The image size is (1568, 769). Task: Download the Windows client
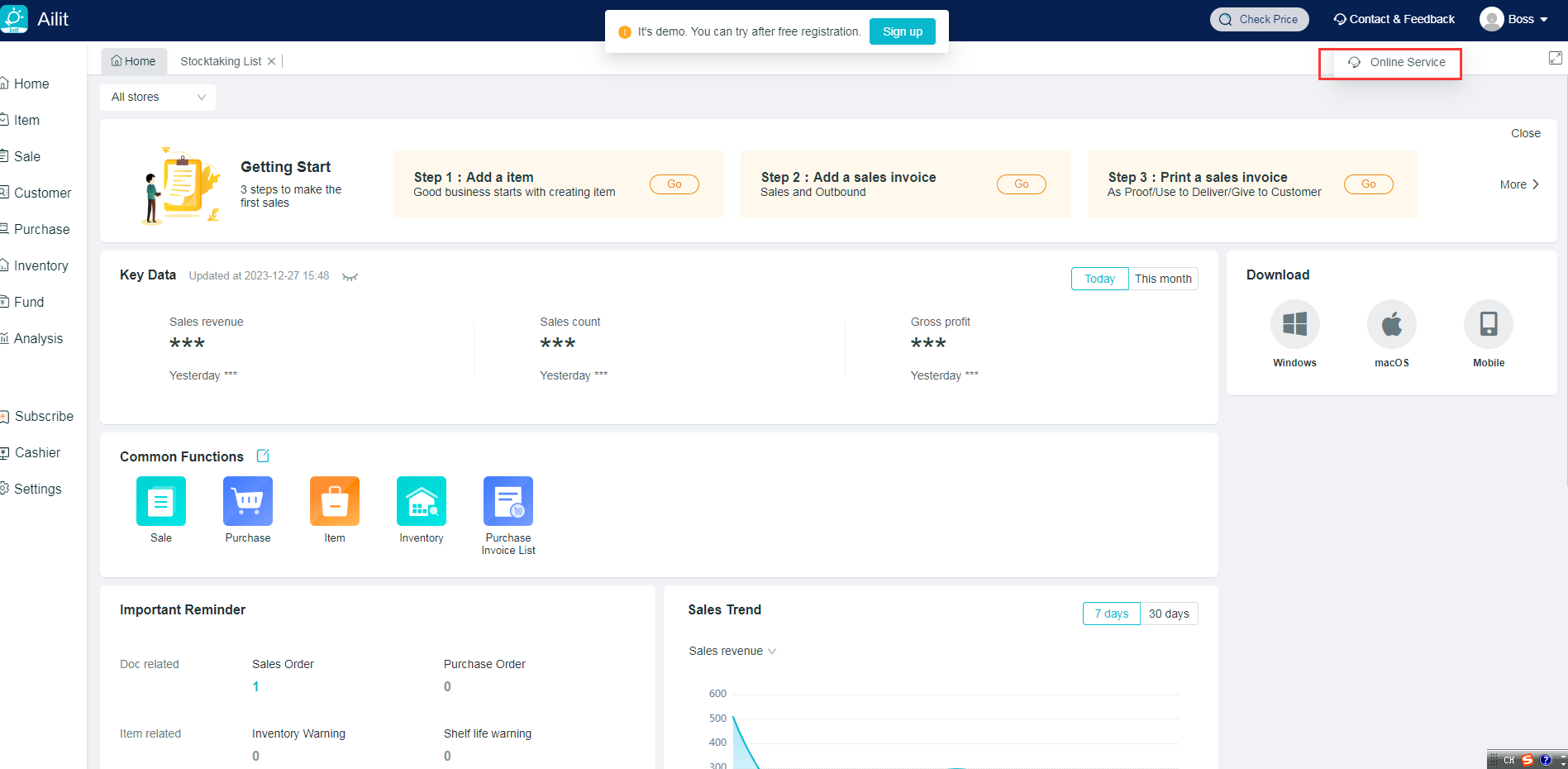[1294, 324]
